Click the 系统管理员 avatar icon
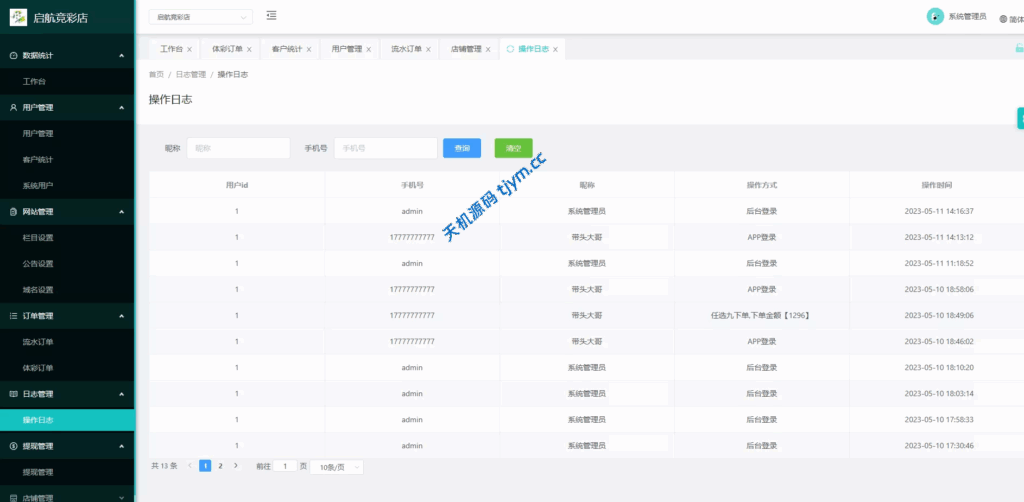This screenshot has height=502, width=1024. coord(935,16)
